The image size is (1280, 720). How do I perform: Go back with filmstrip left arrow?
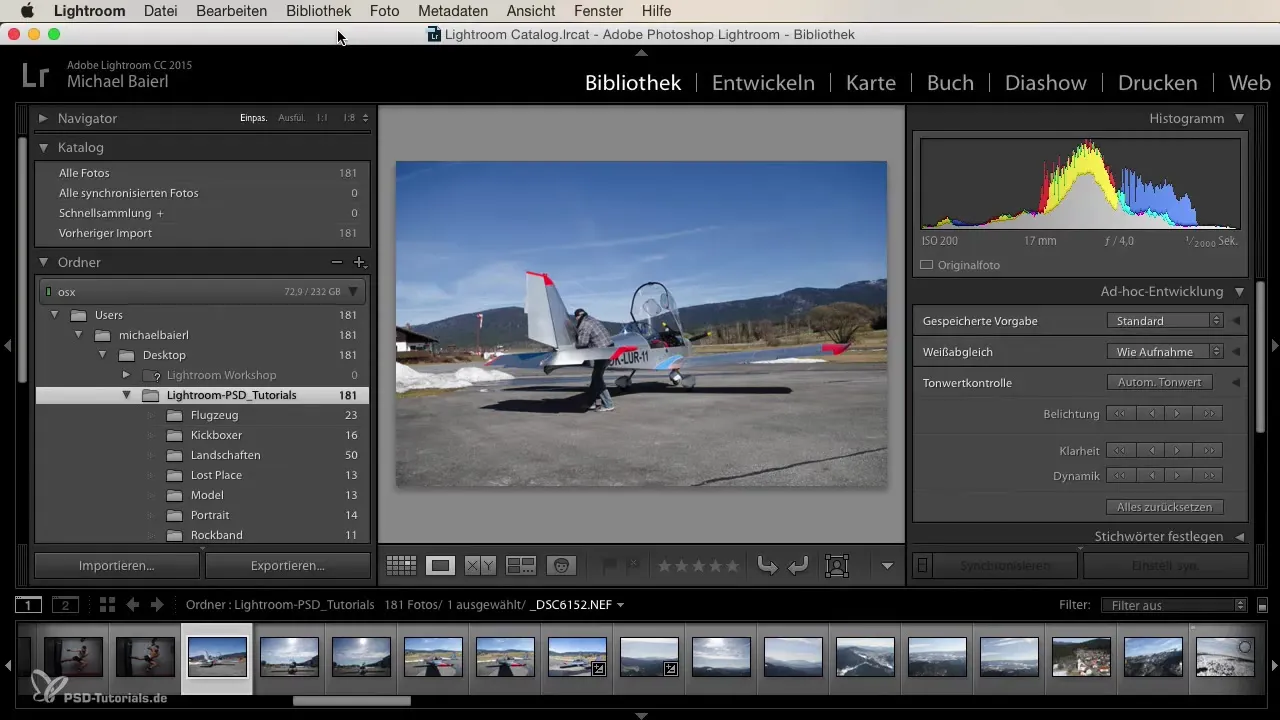click(x=133, y=604)
